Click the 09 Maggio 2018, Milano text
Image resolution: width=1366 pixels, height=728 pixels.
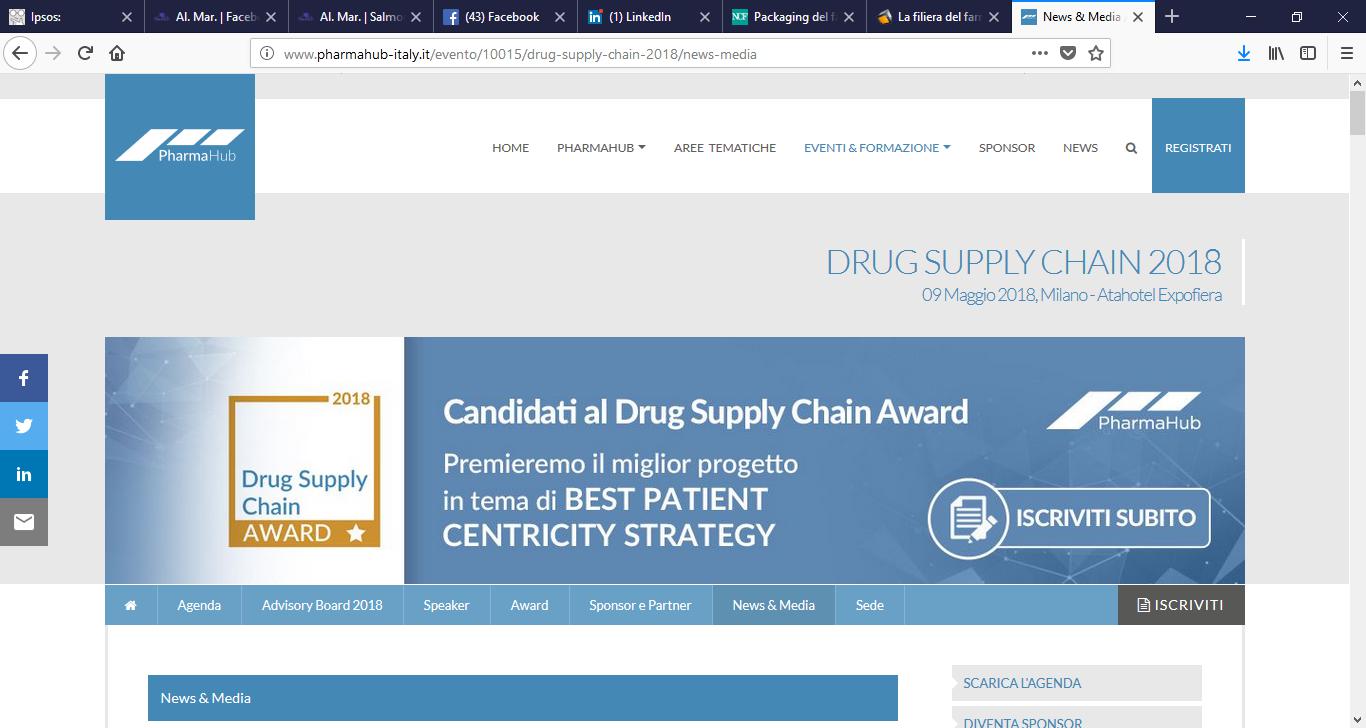tap(1071, 295)
